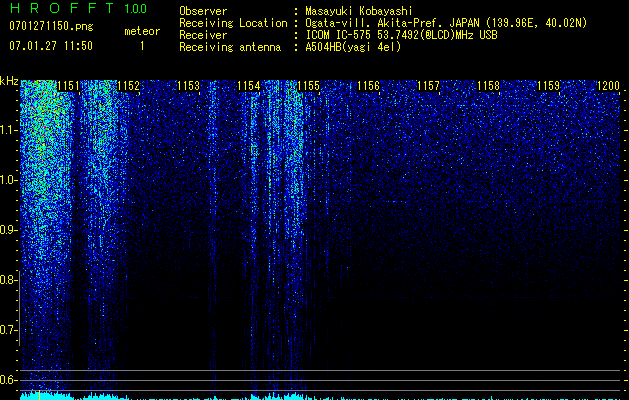Click the meteor count value 1
Viewport: 629px width, 400px height.
tap(142, 46)
